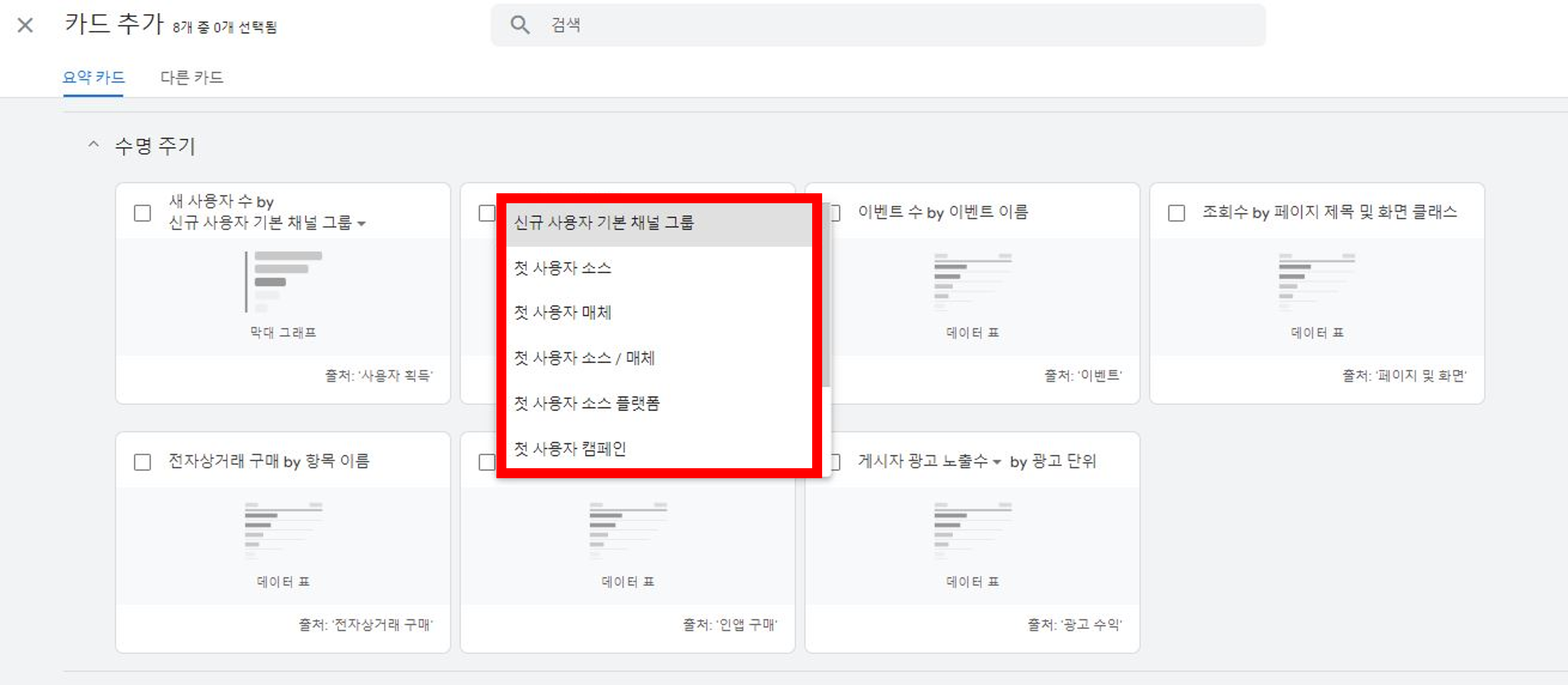The image size is (1568, 685).
Task: Click the X icon beside 카드 추가
Action: click(25, 26)
